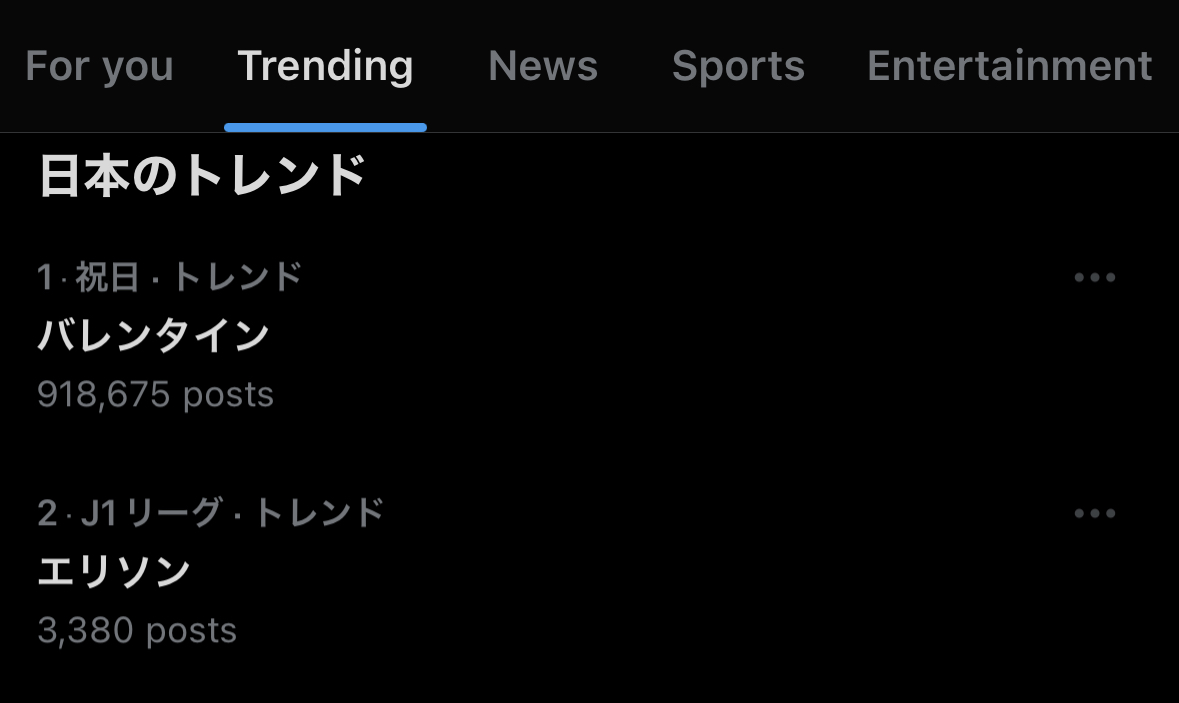Click the 918,675 posts count

click(155, 395)
